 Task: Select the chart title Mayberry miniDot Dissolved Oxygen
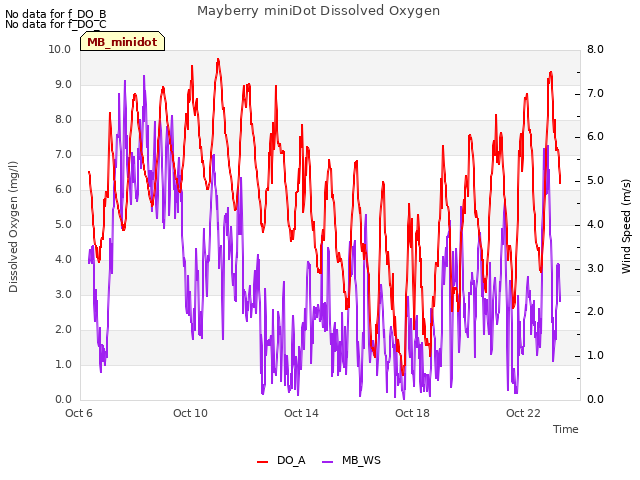click(318, 11)
